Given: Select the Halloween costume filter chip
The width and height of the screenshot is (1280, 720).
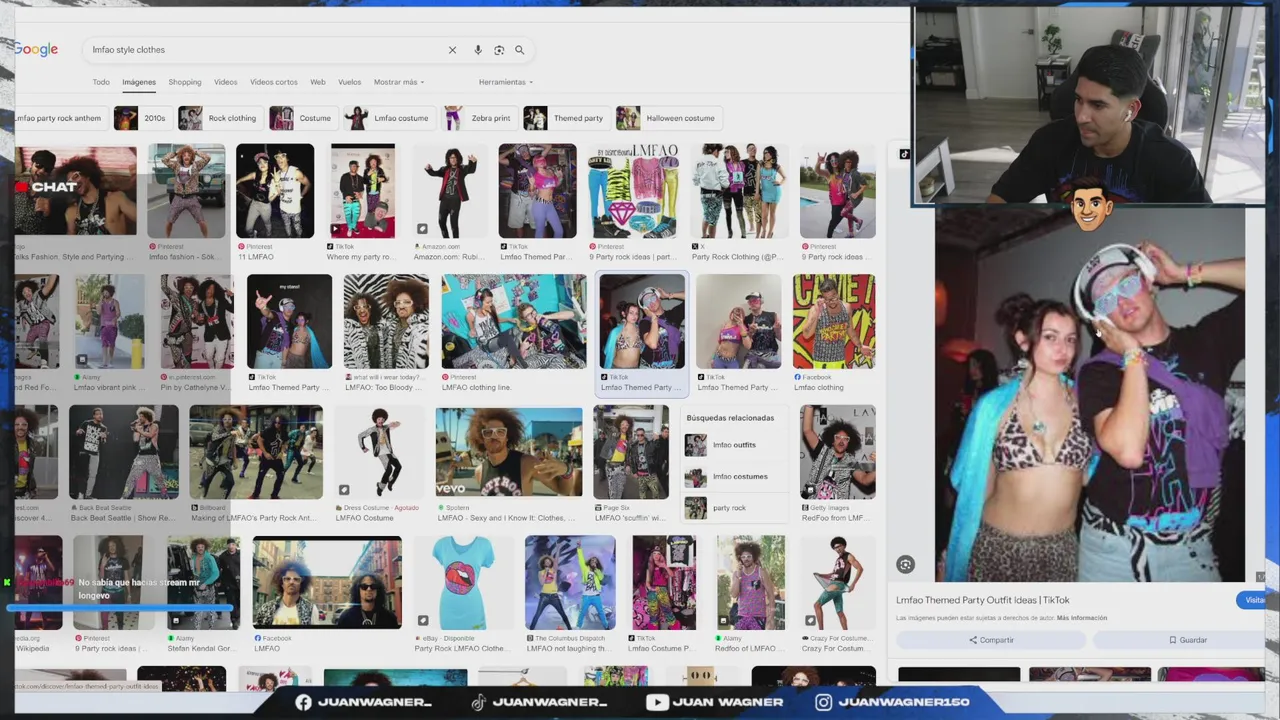Looking at the screenshot, I should coord(667,118).
